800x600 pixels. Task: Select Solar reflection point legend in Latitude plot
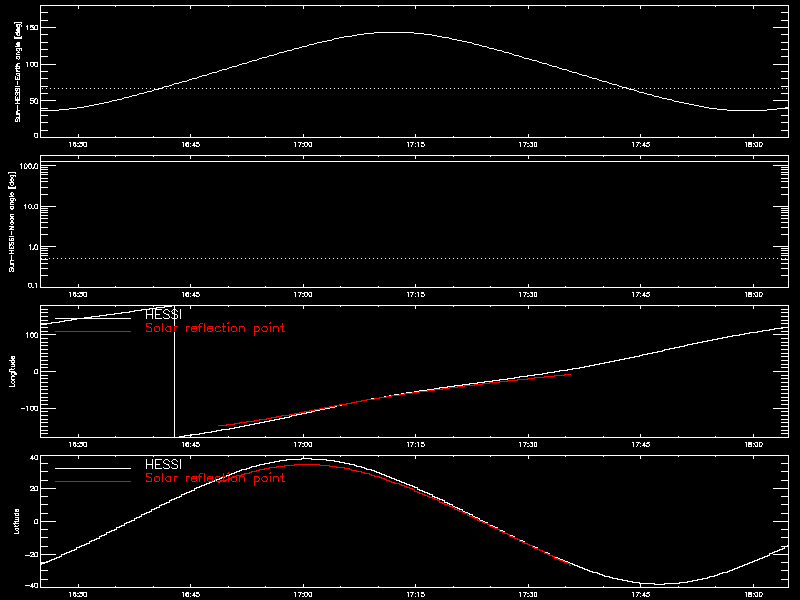(x=215, y=478)
